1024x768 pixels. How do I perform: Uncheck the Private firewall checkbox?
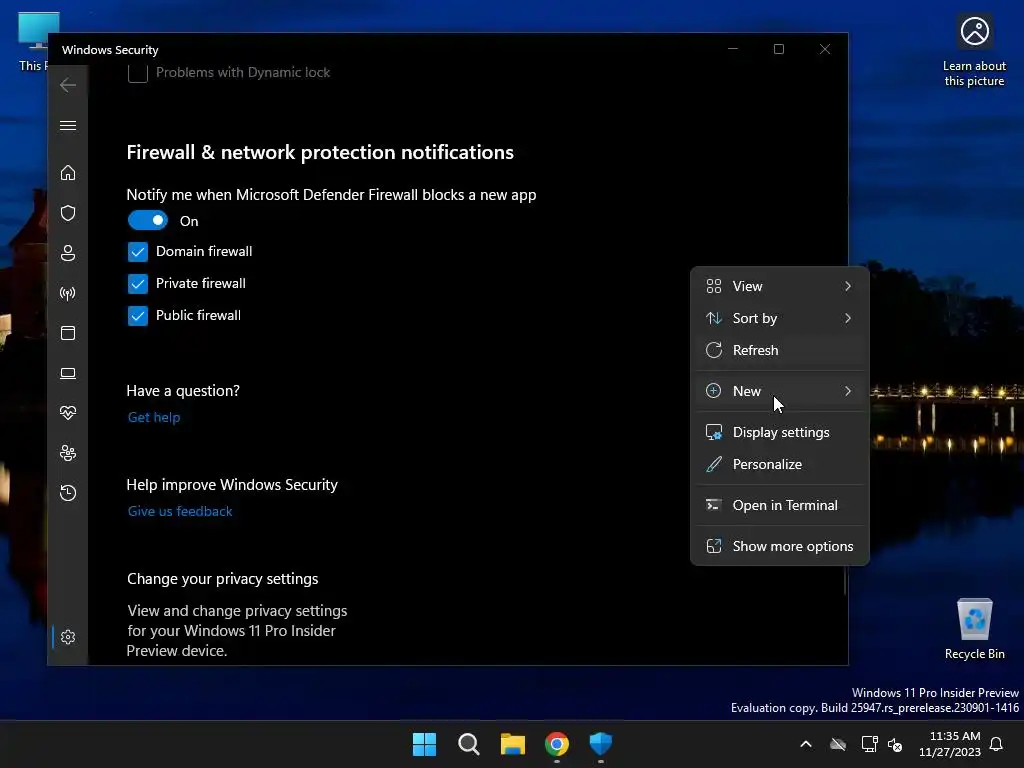(x=138, y=283)
